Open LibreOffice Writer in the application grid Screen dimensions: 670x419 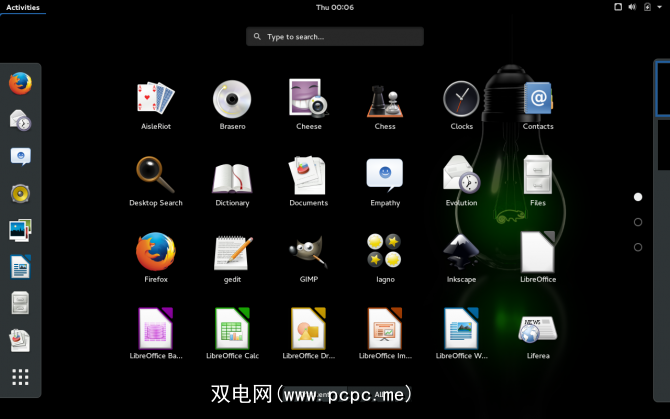461,334
